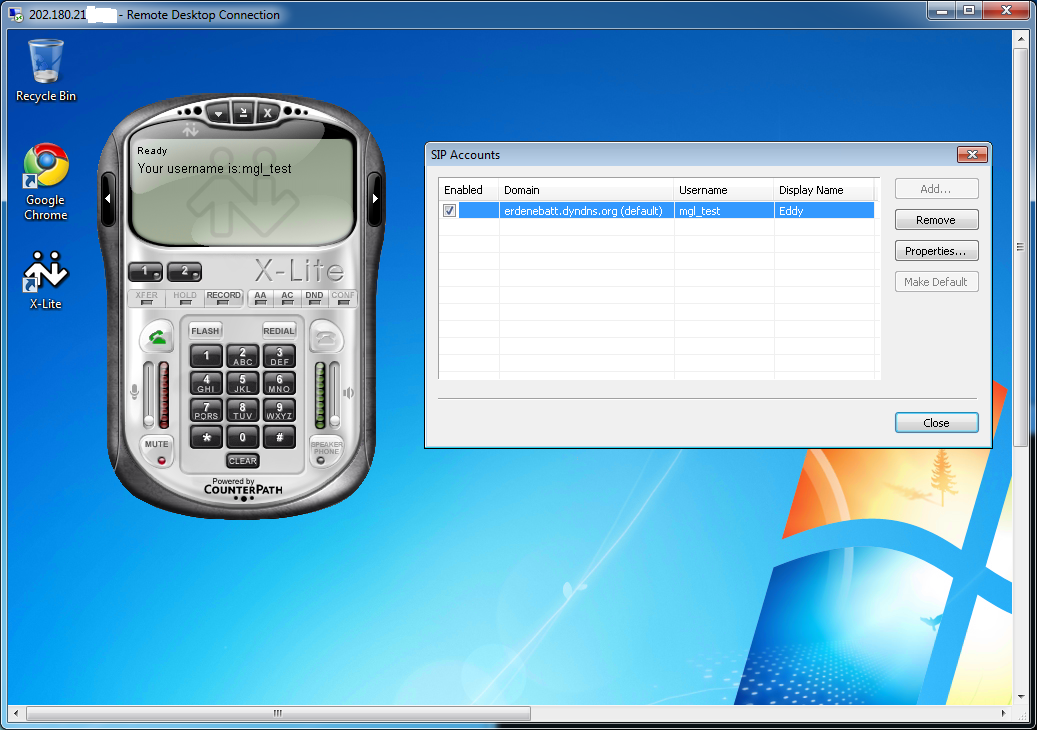Viewport: 1037px width, 730px height.
Task: Minimize the X-Lite softphone to tray
Action: point(243,113)
